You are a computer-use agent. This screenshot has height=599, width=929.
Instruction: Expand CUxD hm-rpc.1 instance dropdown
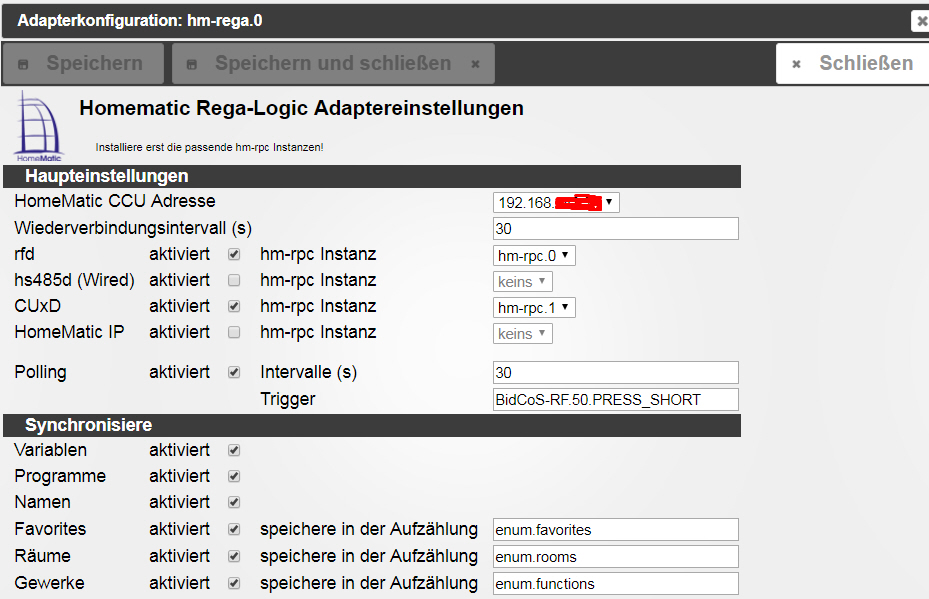pyautogui.click(x=535, y=308)
